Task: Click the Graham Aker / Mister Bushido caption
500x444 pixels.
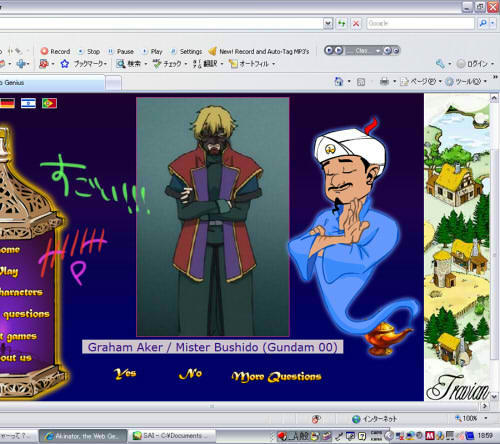Action: pos(213,347)
